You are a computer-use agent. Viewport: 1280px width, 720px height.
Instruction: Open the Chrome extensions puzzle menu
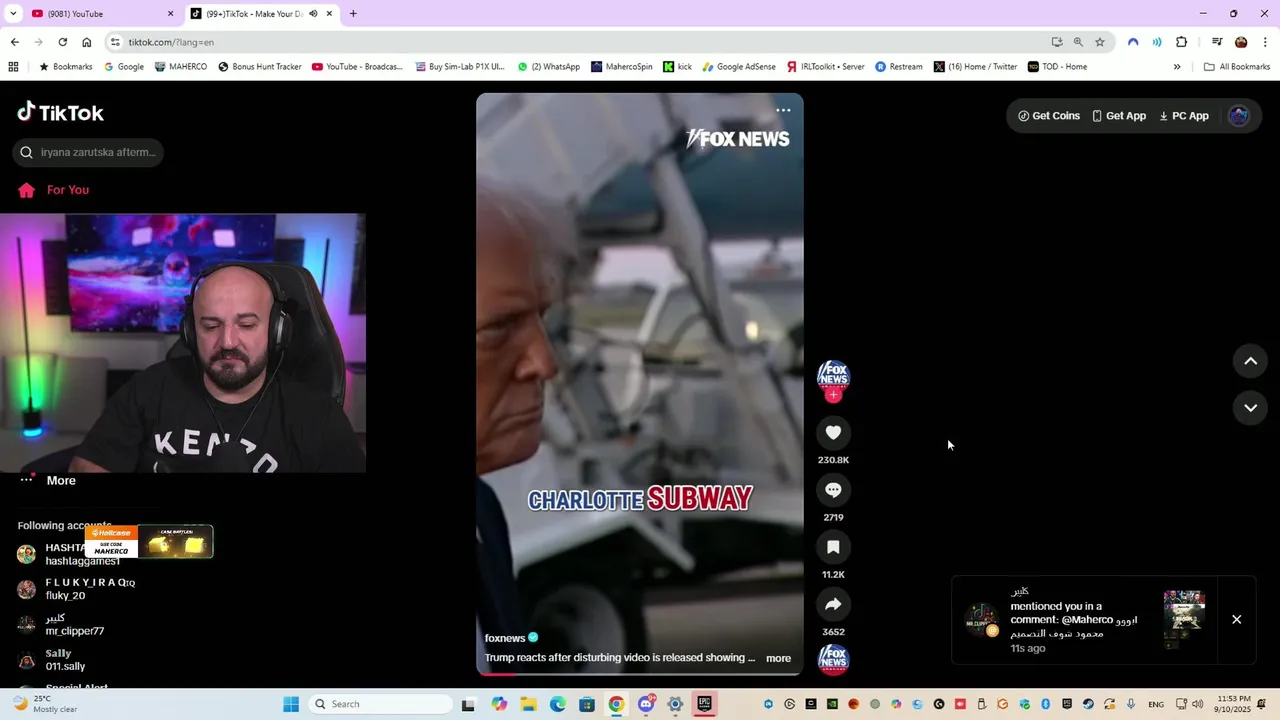pos(1181,42)
